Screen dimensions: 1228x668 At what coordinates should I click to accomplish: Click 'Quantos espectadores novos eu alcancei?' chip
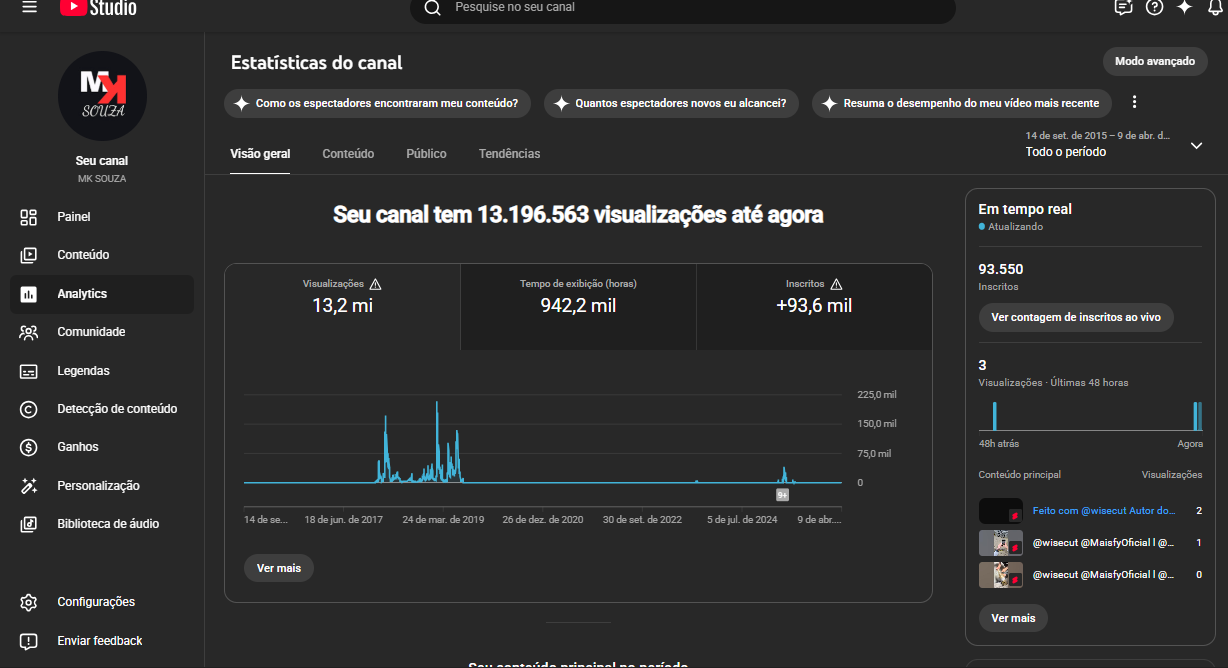pyautogui.click(x=671, y=103)
